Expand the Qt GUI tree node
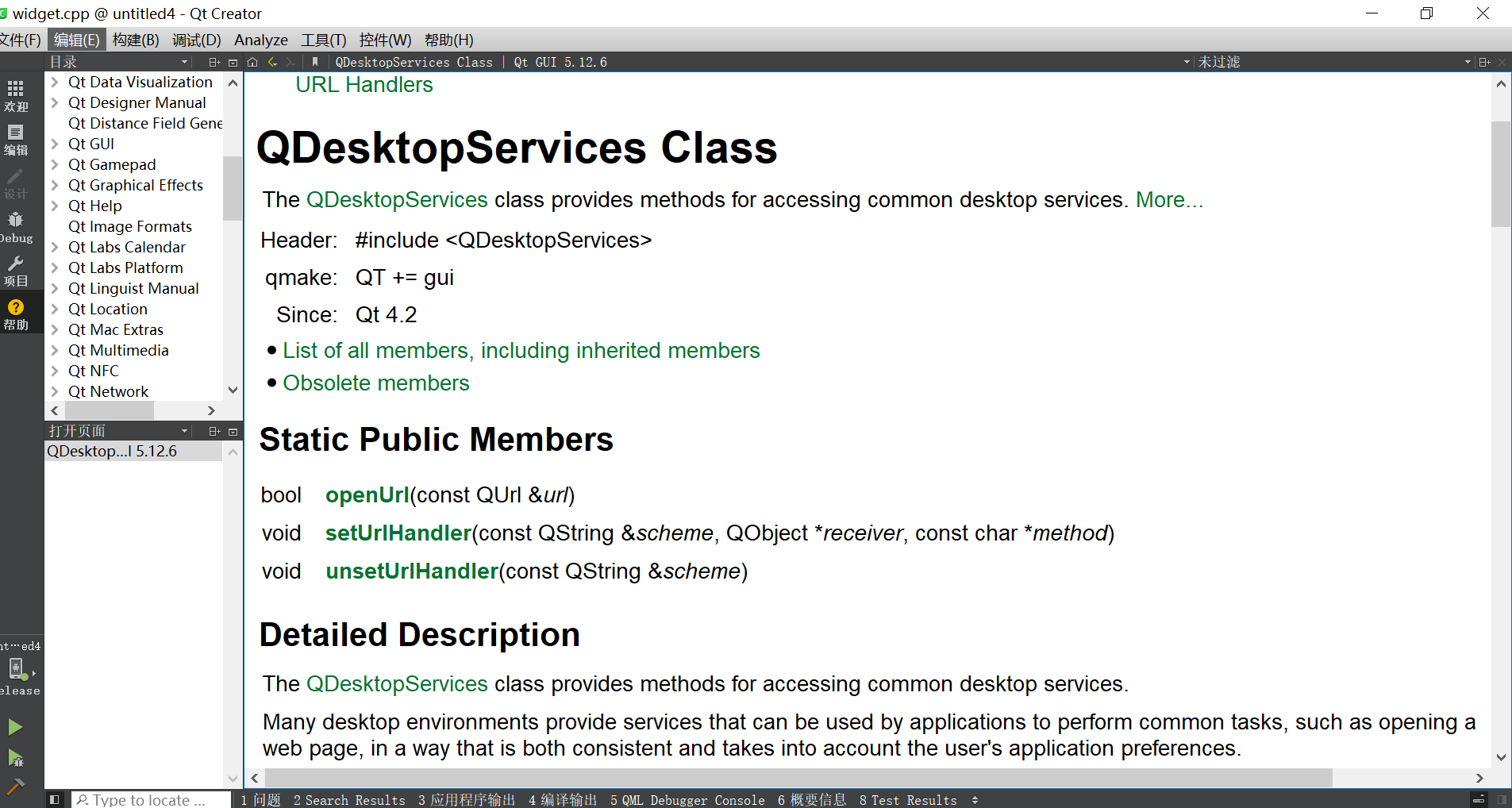1512x808 pixels. point(55,144)
